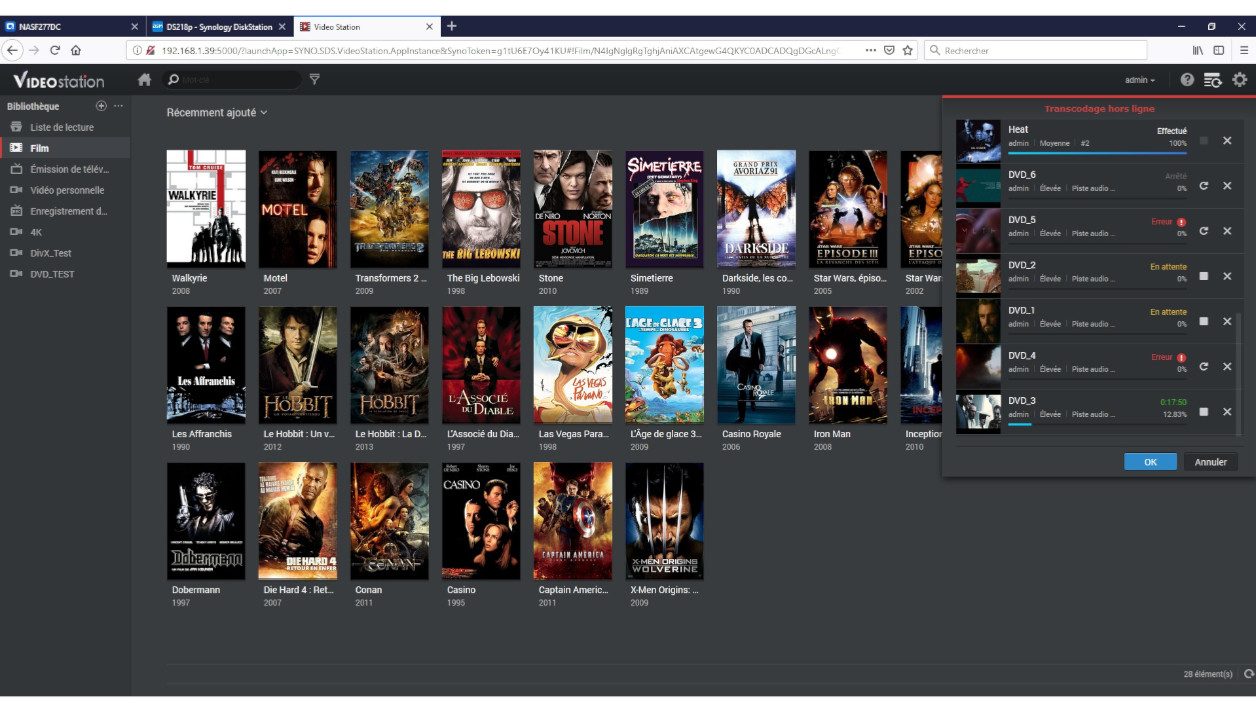Remove the DVD_6 transcoding task

[1227, 186]
